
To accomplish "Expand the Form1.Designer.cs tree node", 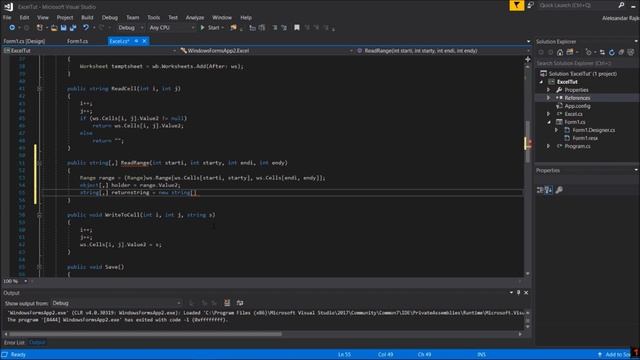I will click(x=556, y=130).
